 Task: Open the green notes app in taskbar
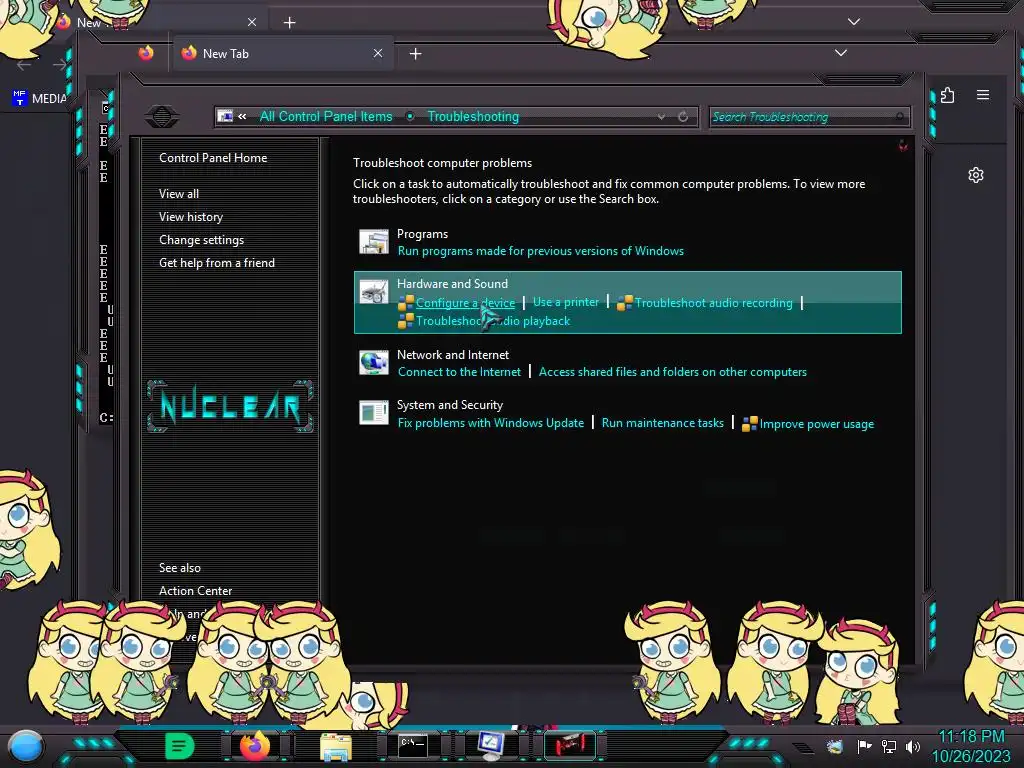coord(180,746)
